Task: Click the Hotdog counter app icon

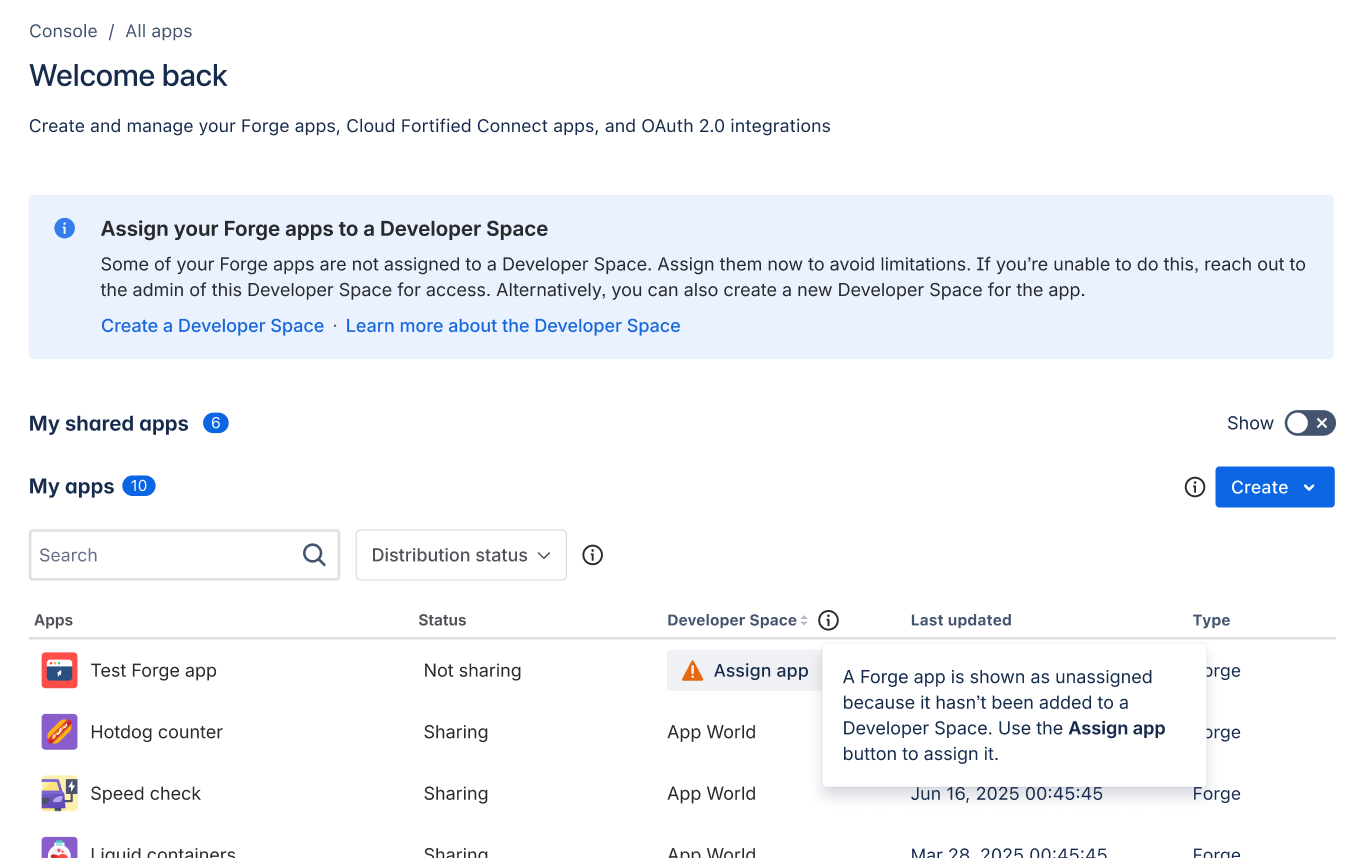Action: (x=59, y=732)
